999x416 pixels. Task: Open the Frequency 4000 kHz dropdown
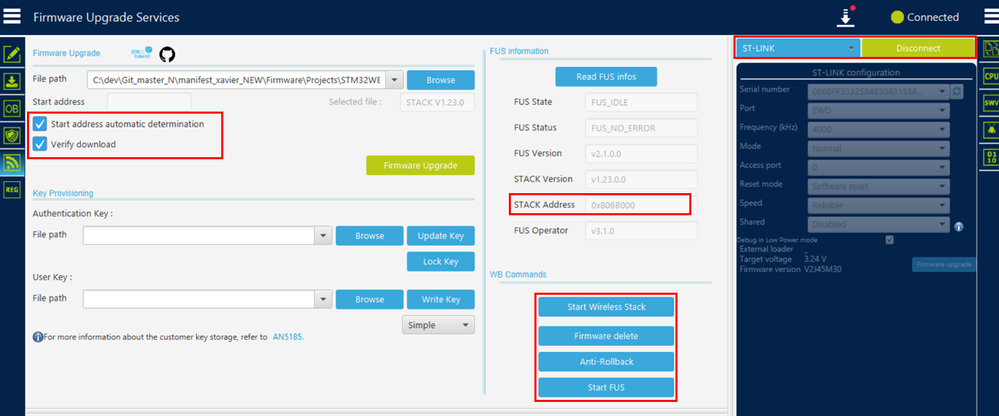click(x=879, y=129)
